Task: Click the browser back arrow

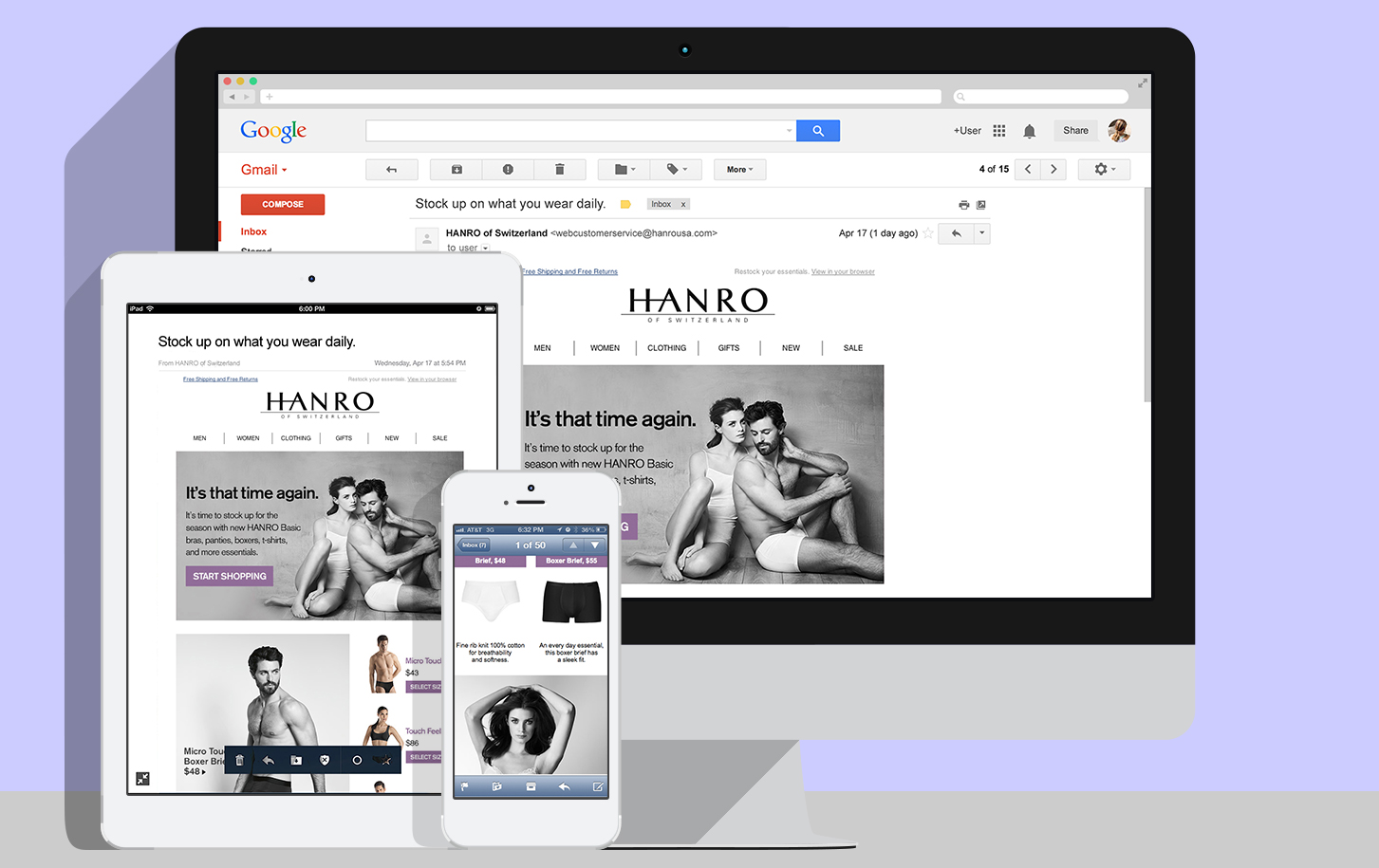Action: 232,97
